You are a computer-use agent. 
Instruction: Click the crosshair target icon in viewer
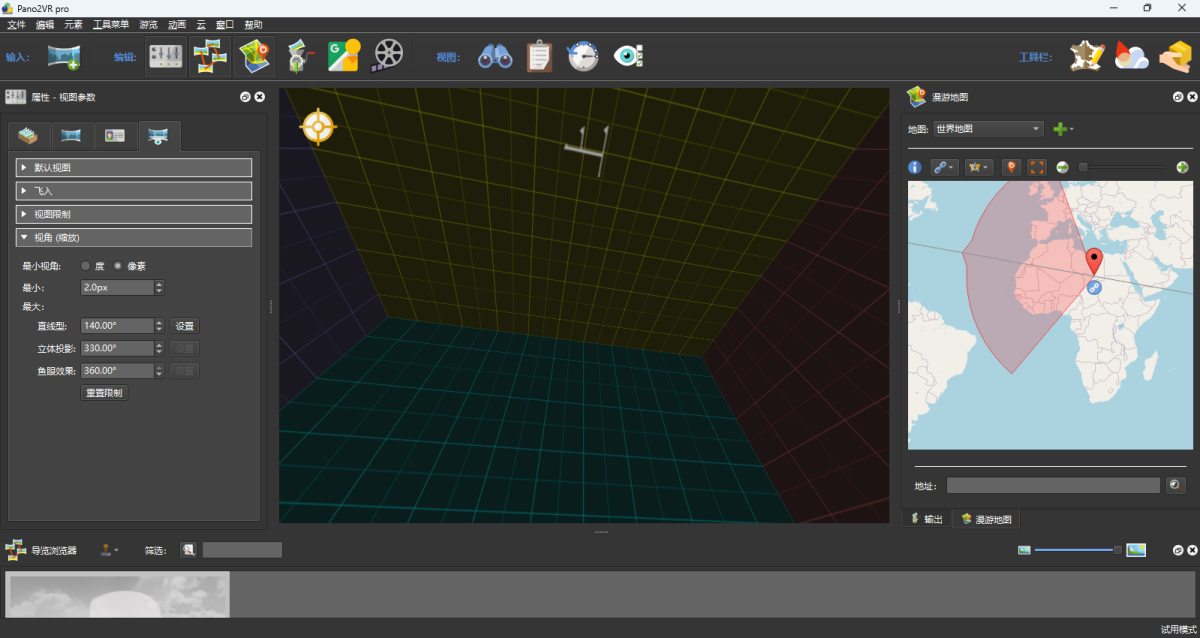coord(318,127)
